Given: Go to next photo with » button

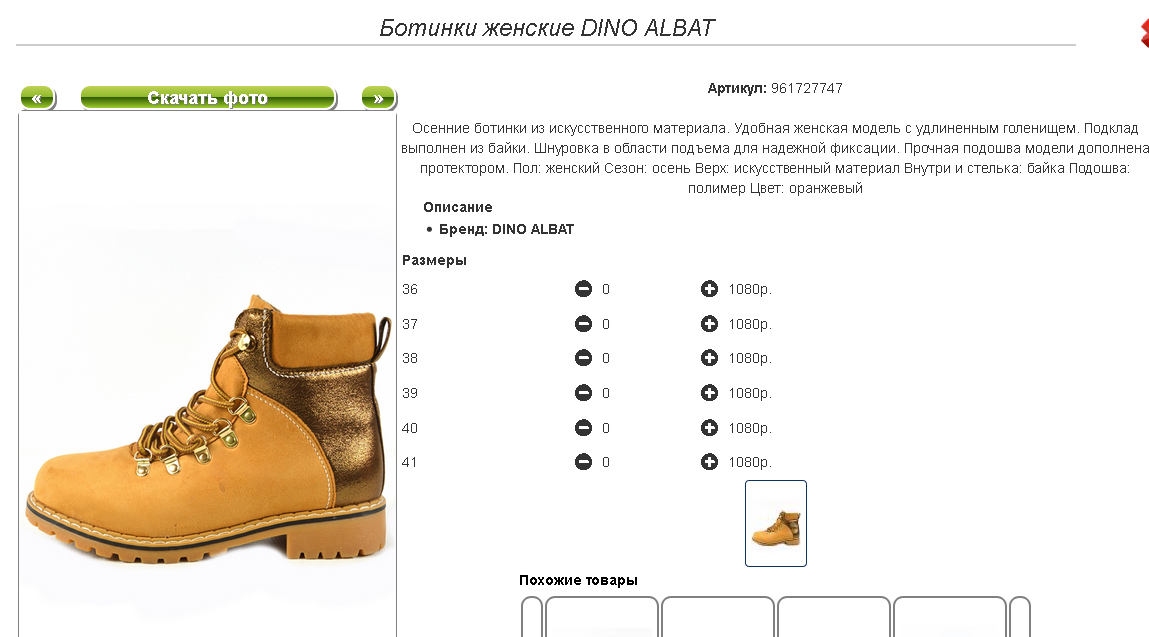Looking at the screenshot, I should pos(379,97).
